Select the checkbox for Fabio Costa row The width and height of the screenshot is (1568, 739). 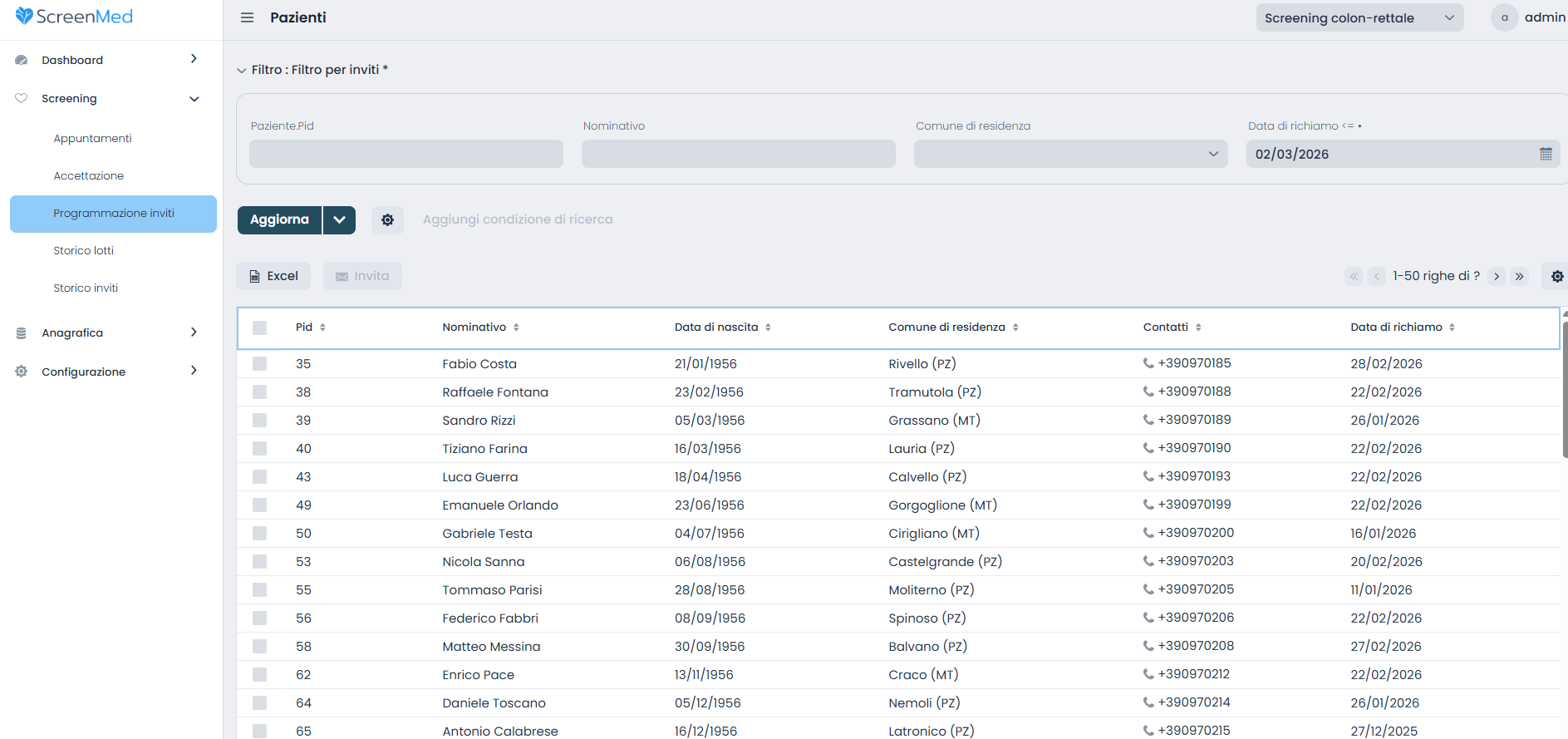pos(260,364)
